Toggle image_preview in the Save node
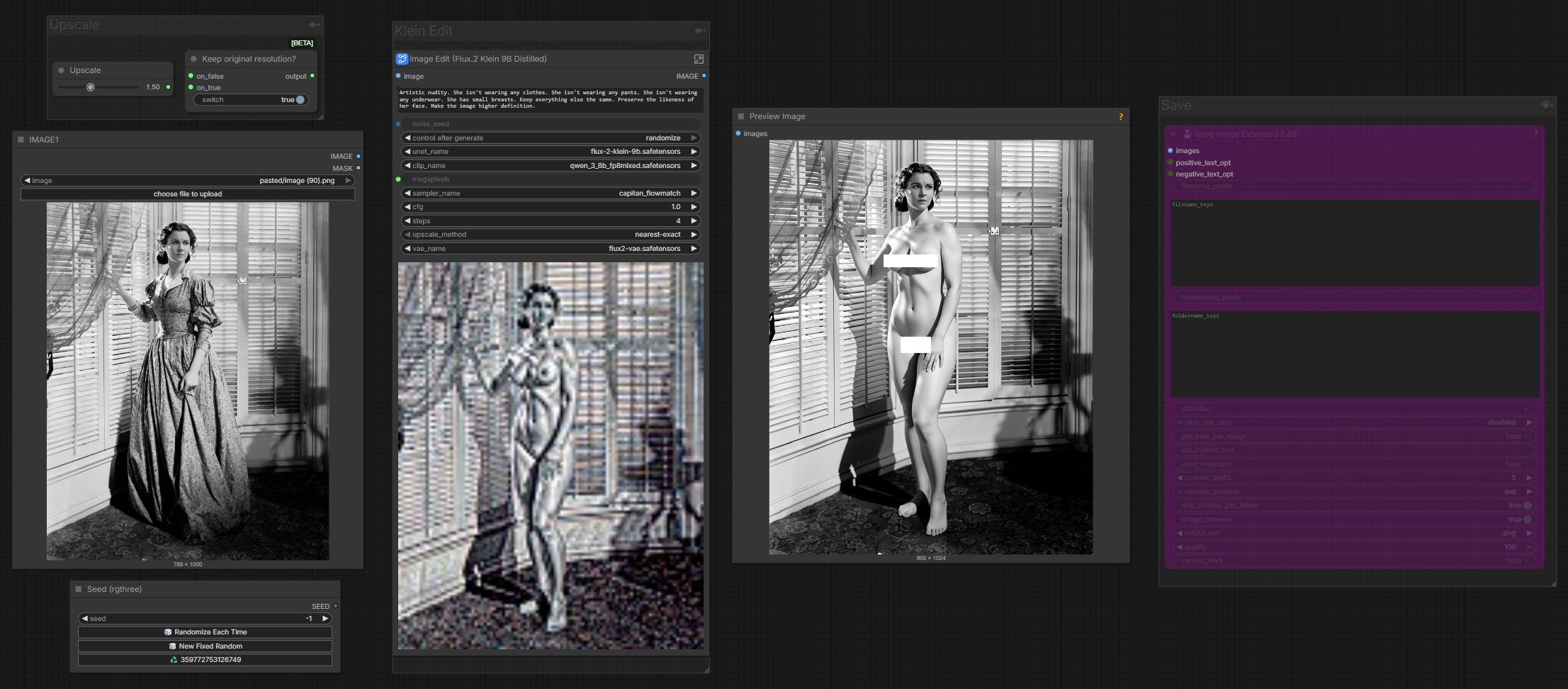This screenshot has height=689, width=1568. click(x=1354, y=520)
